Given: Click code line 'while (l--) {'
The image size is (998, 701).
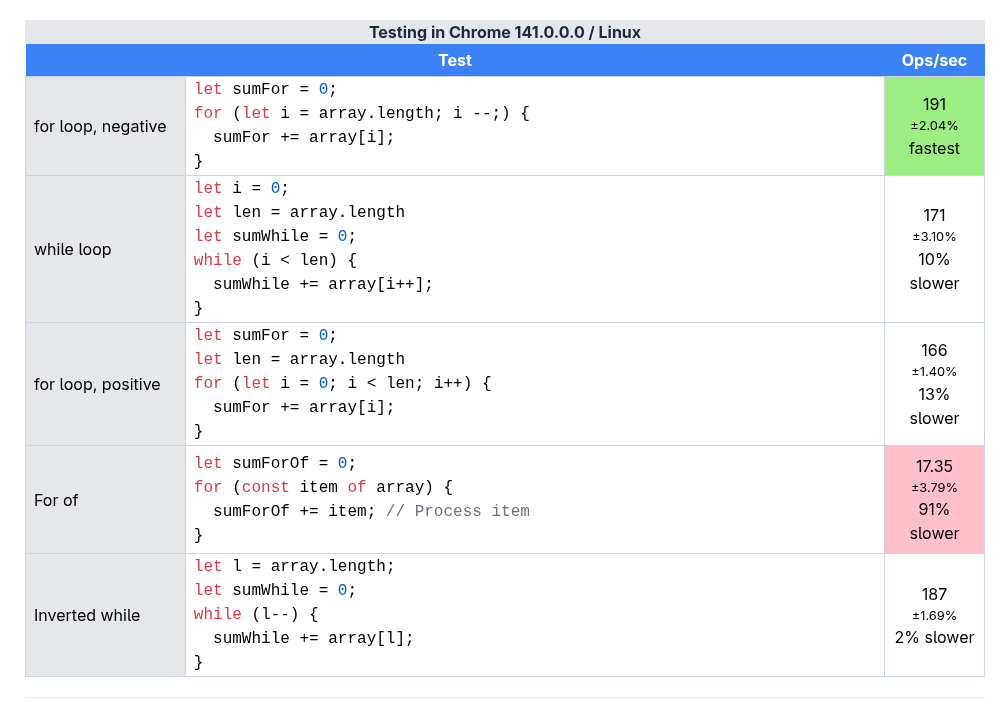Looking at the screenshot, I should [x=256, y=614].
